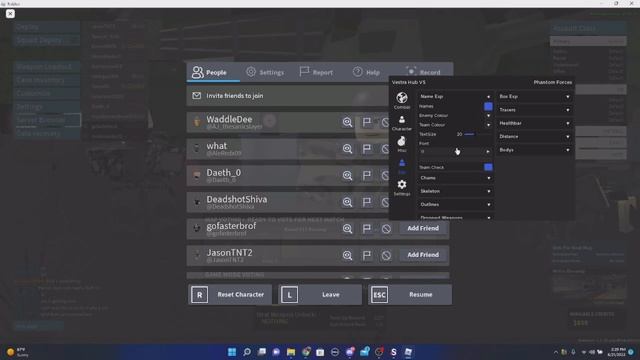Select the highlighted ESP section icon in Vestra Hub
The image size is (640, 360).
click(x=402, y=166)
